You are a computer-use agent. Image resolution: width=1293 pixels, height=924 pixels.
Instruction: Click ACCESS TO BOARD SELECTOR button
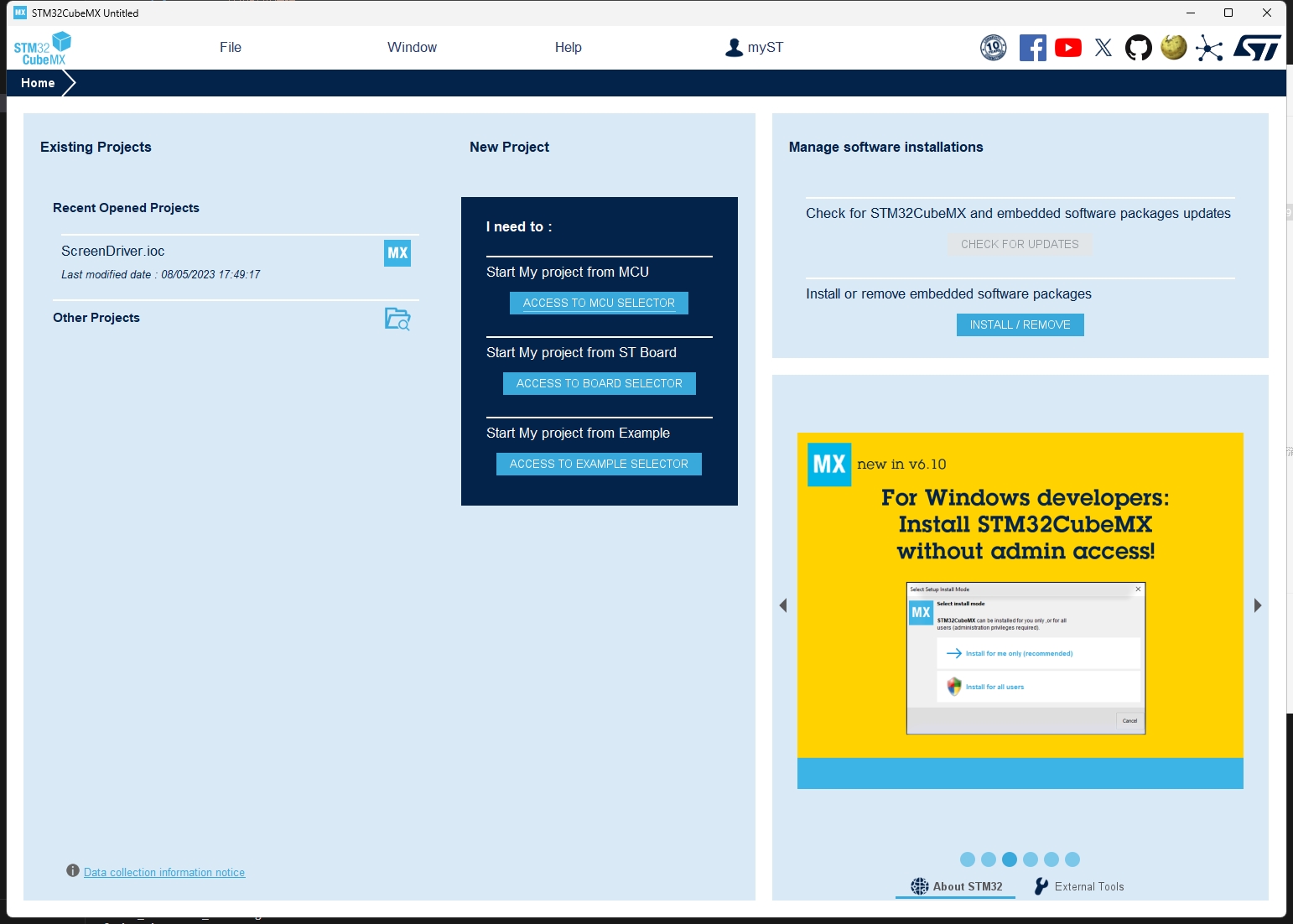click(x=599, y=384)
